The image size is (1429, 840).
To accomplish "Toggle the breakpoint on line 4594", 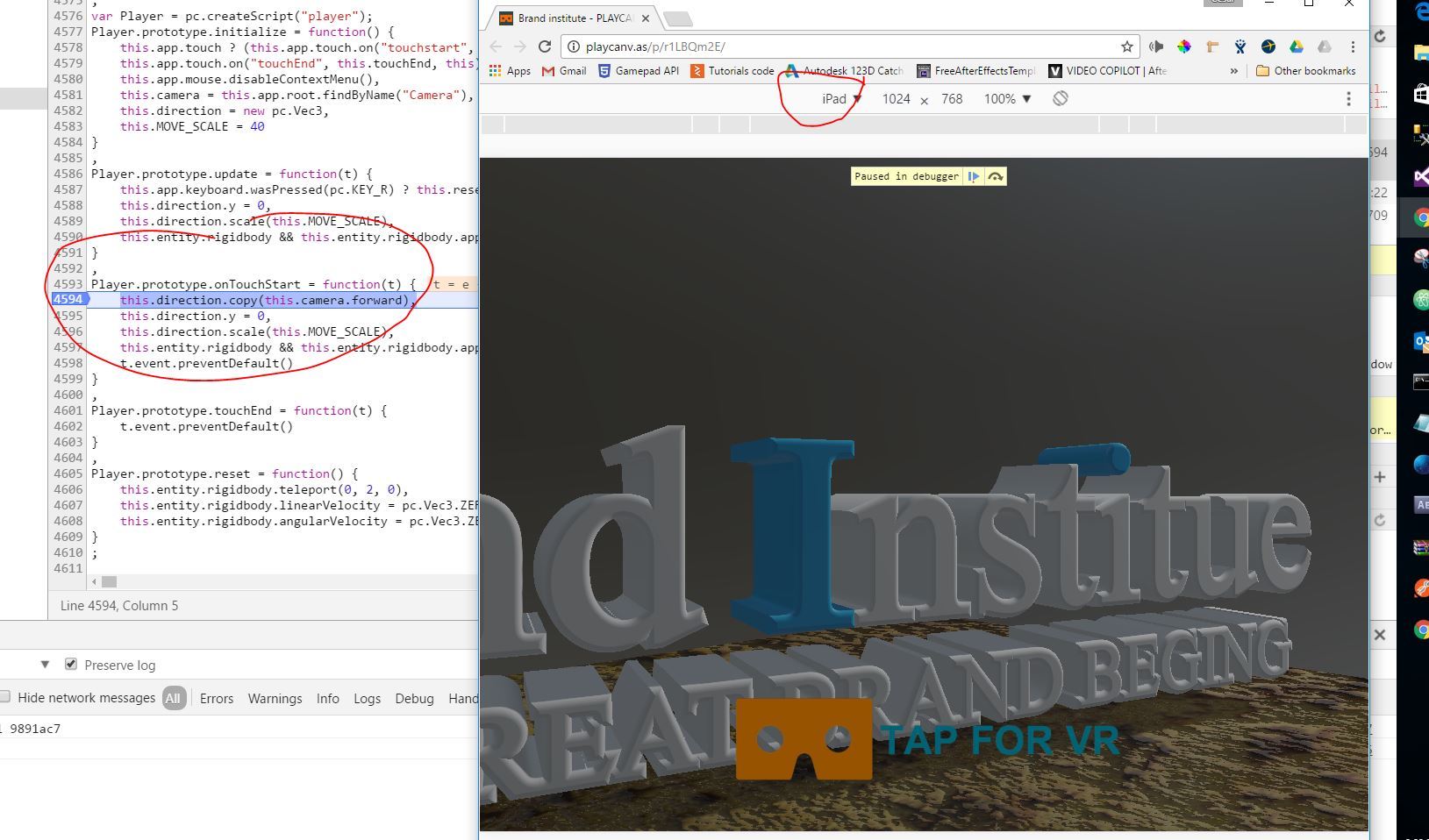I will 68,300.
